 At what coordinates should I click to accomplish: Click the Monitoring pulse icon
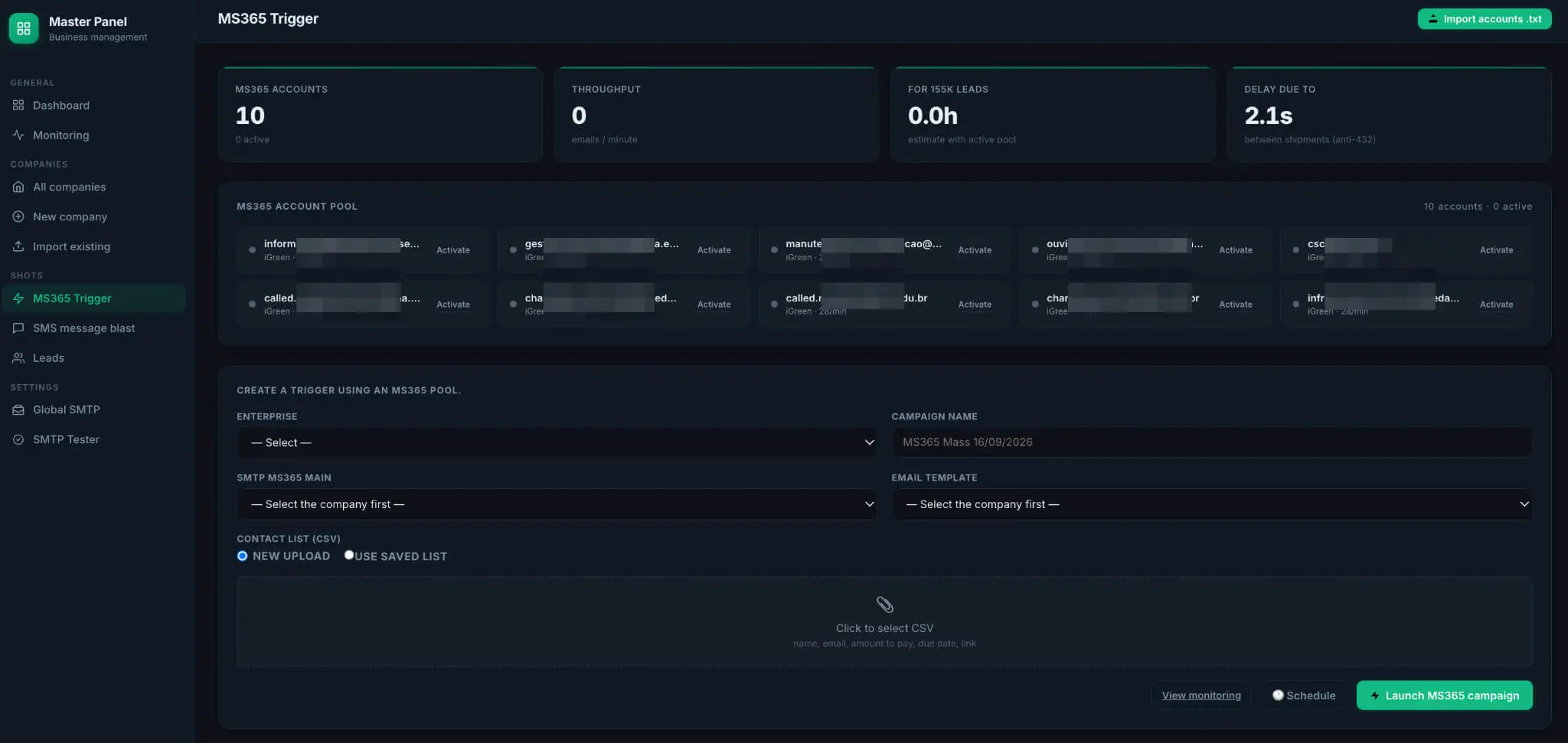click(x=18, y=135)
